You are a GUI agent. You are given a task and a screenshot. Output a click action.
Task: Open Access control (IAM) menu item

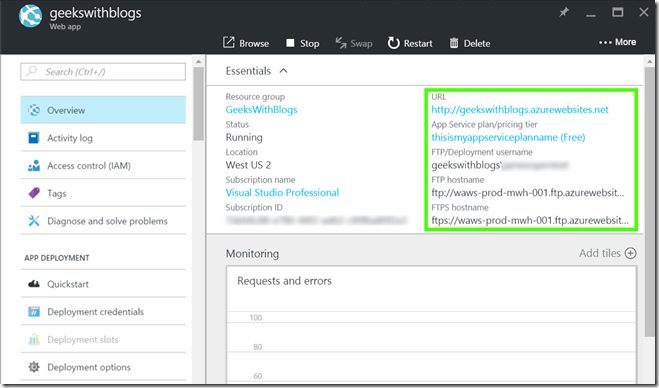point(103,166)
